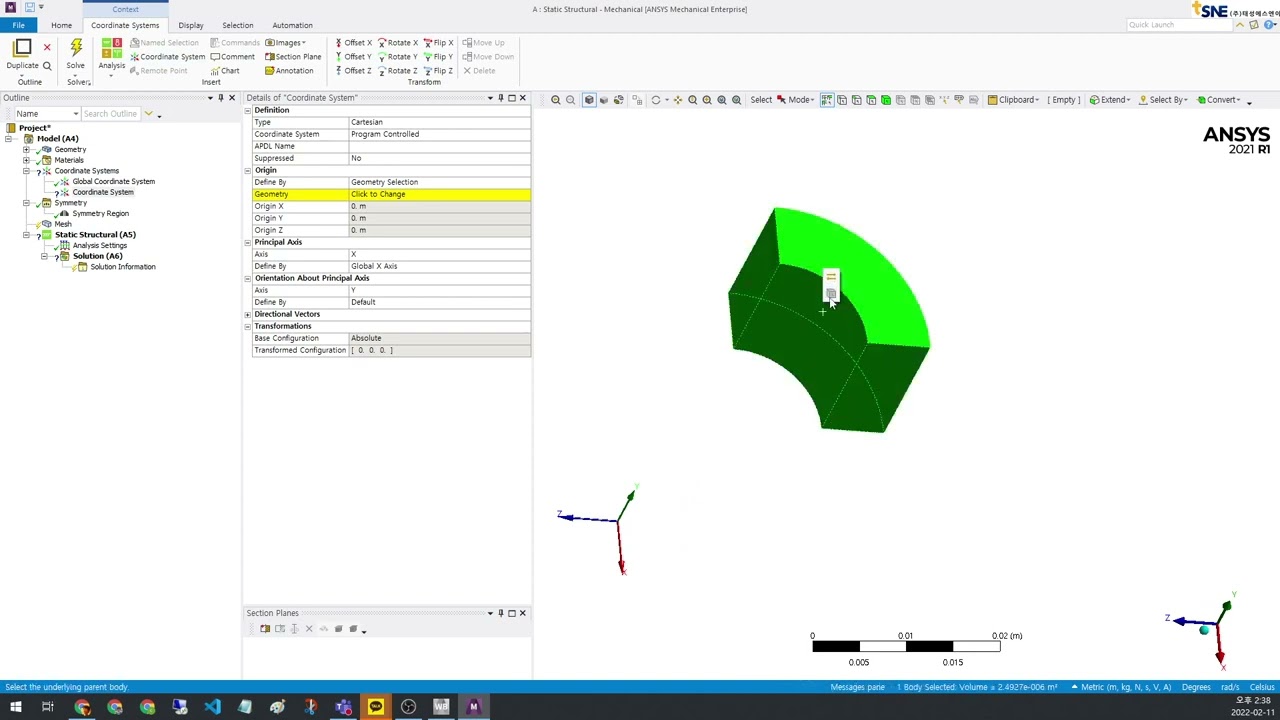Viewport: 1280px width, 720px height.
Task: Open the Context tab
Action: (x=125, y=9)
